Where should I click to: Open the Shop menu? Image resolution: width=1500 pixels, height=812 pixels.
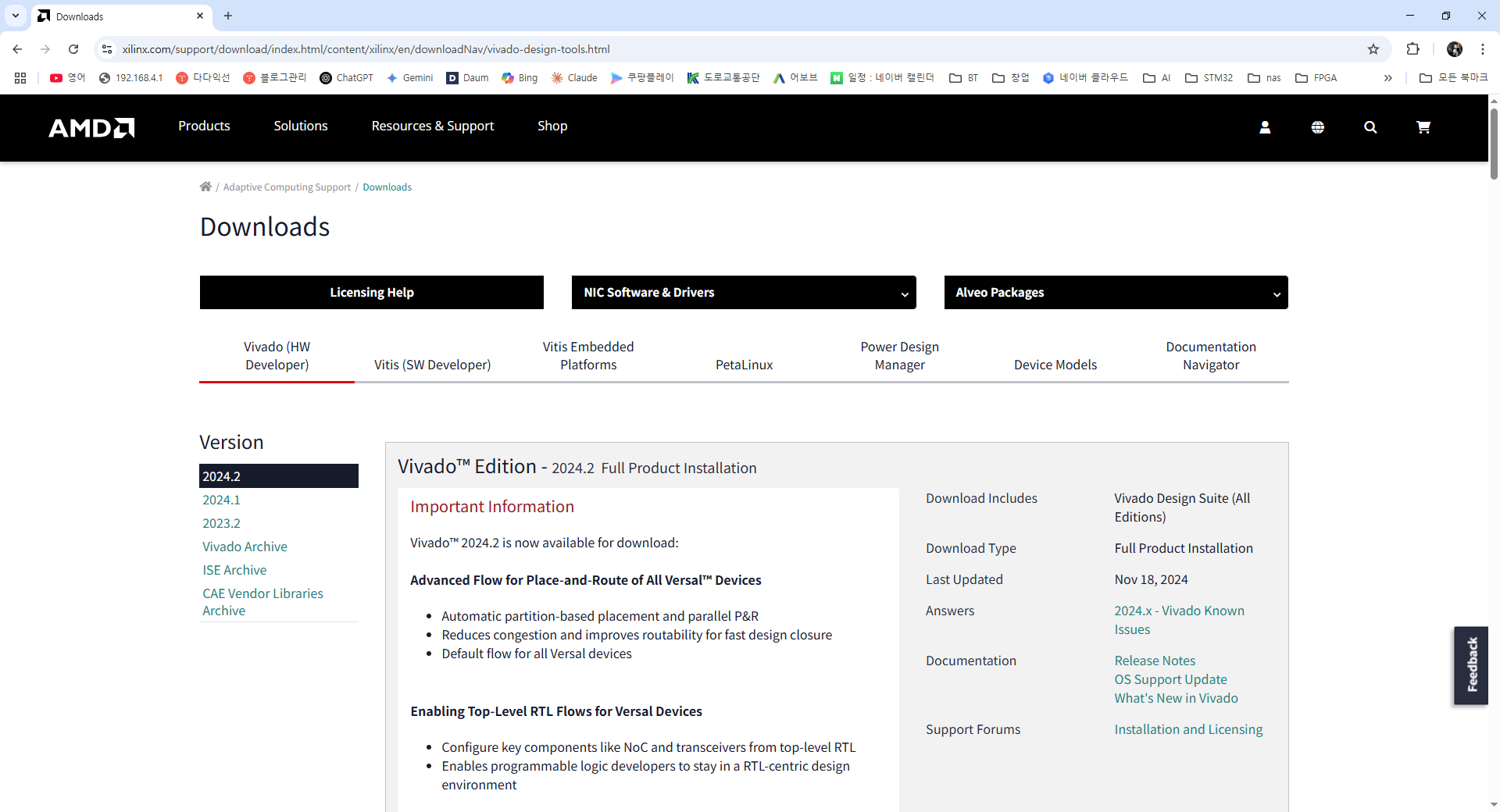pyautogui.click(x=552, y=126)
